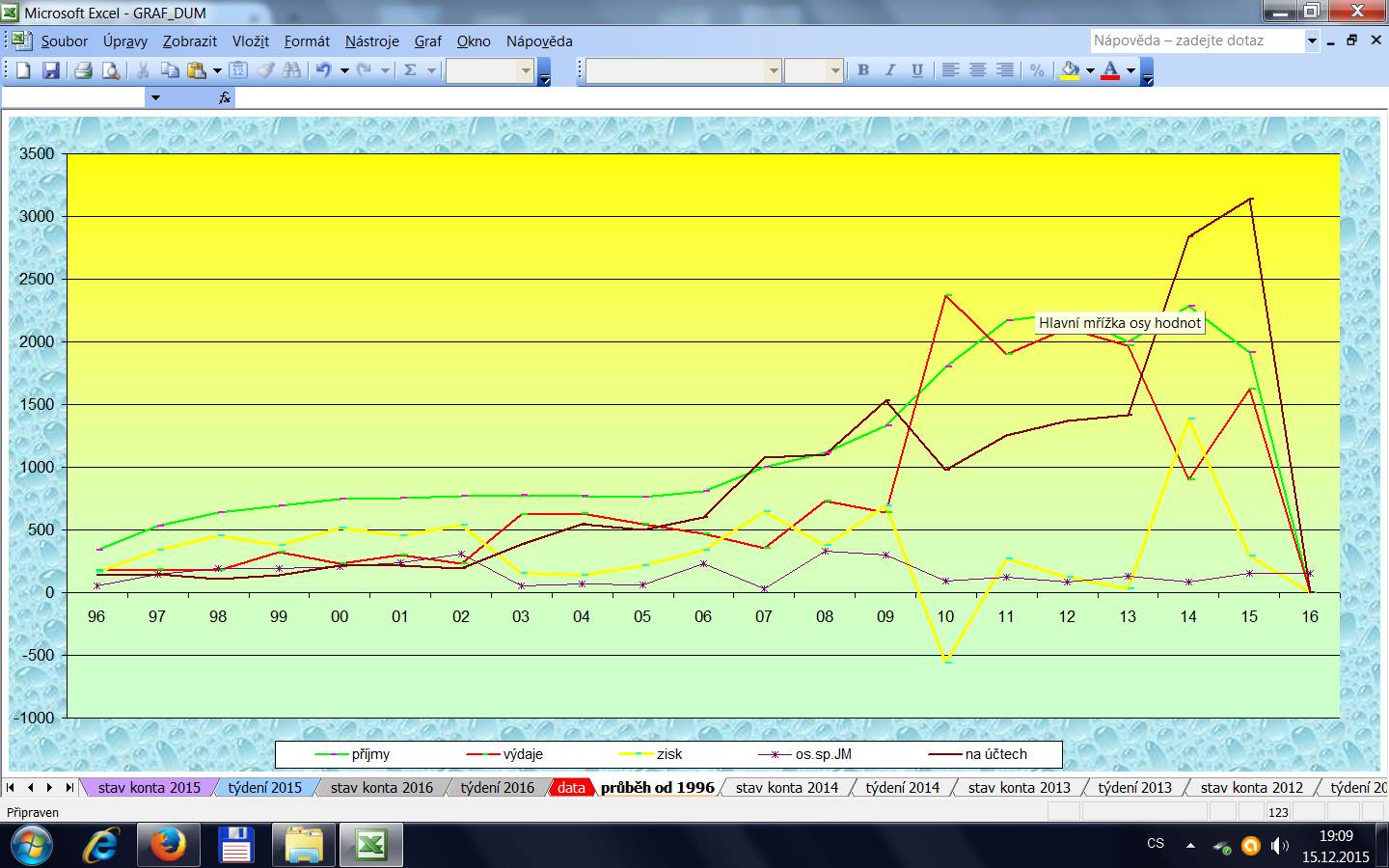The width and height of the screenshot is (1389, 868).
Task: Select the výdaje legend entry
Action: [x=504, y=754]
